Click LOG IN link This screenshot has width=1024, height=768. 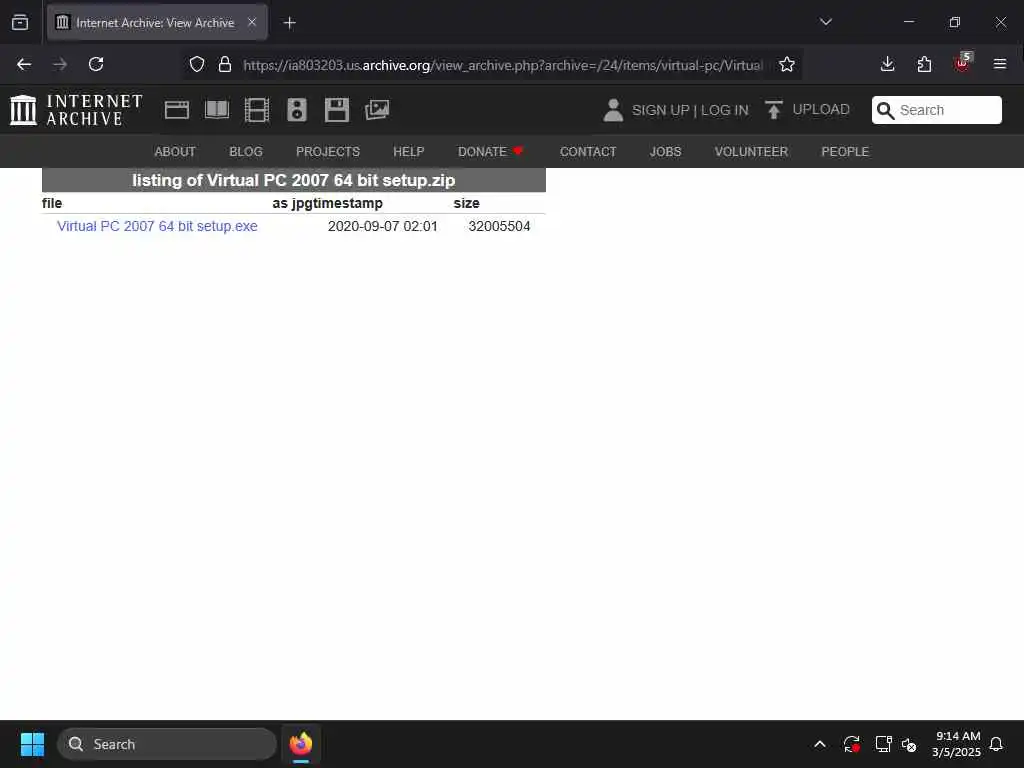tap(724, 110)
